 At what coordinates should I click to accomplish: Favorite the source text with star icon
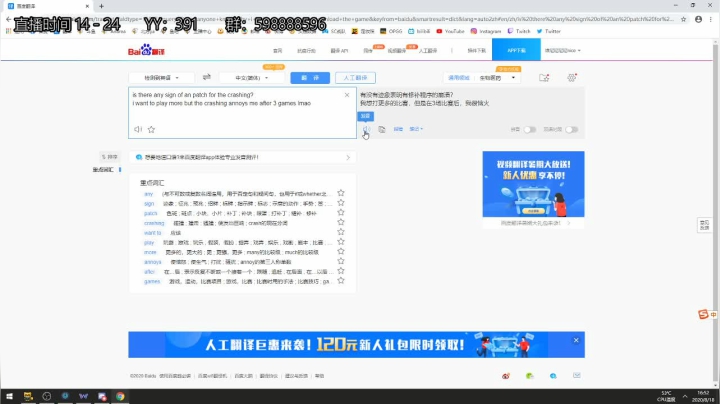tap(151, 129)
